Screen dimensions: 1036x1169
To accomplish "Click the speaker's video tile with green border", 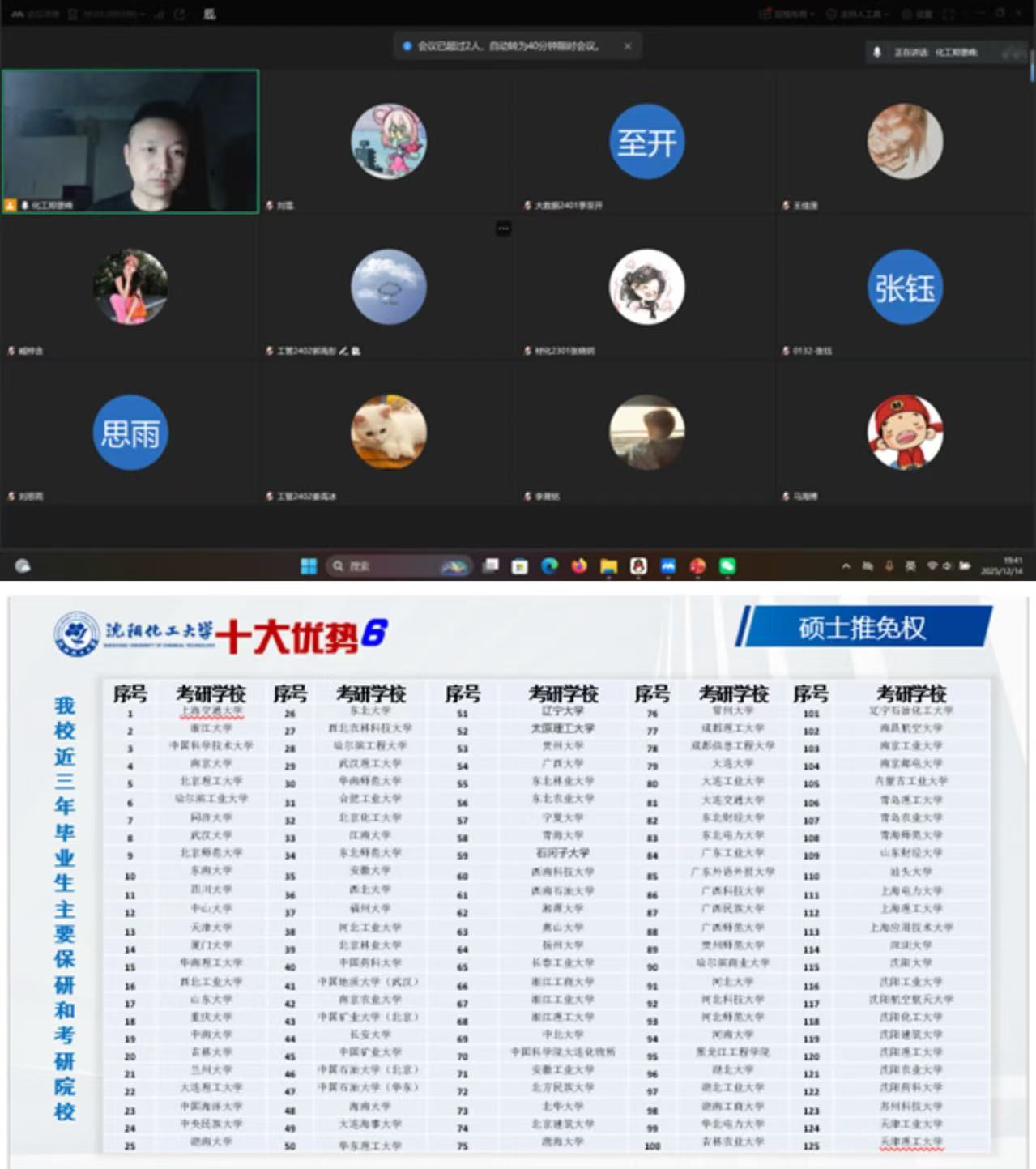I will point(130,141).
